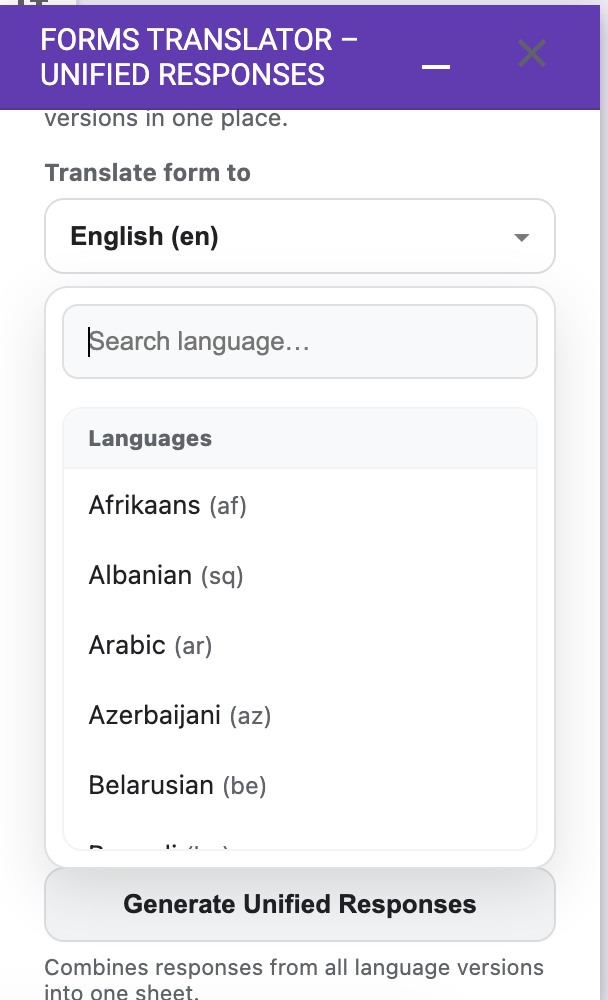This screenshot has width=608, height=1000.
Task: Click the dropdown currently showing English (en)
Action: [x=299, y=236]
